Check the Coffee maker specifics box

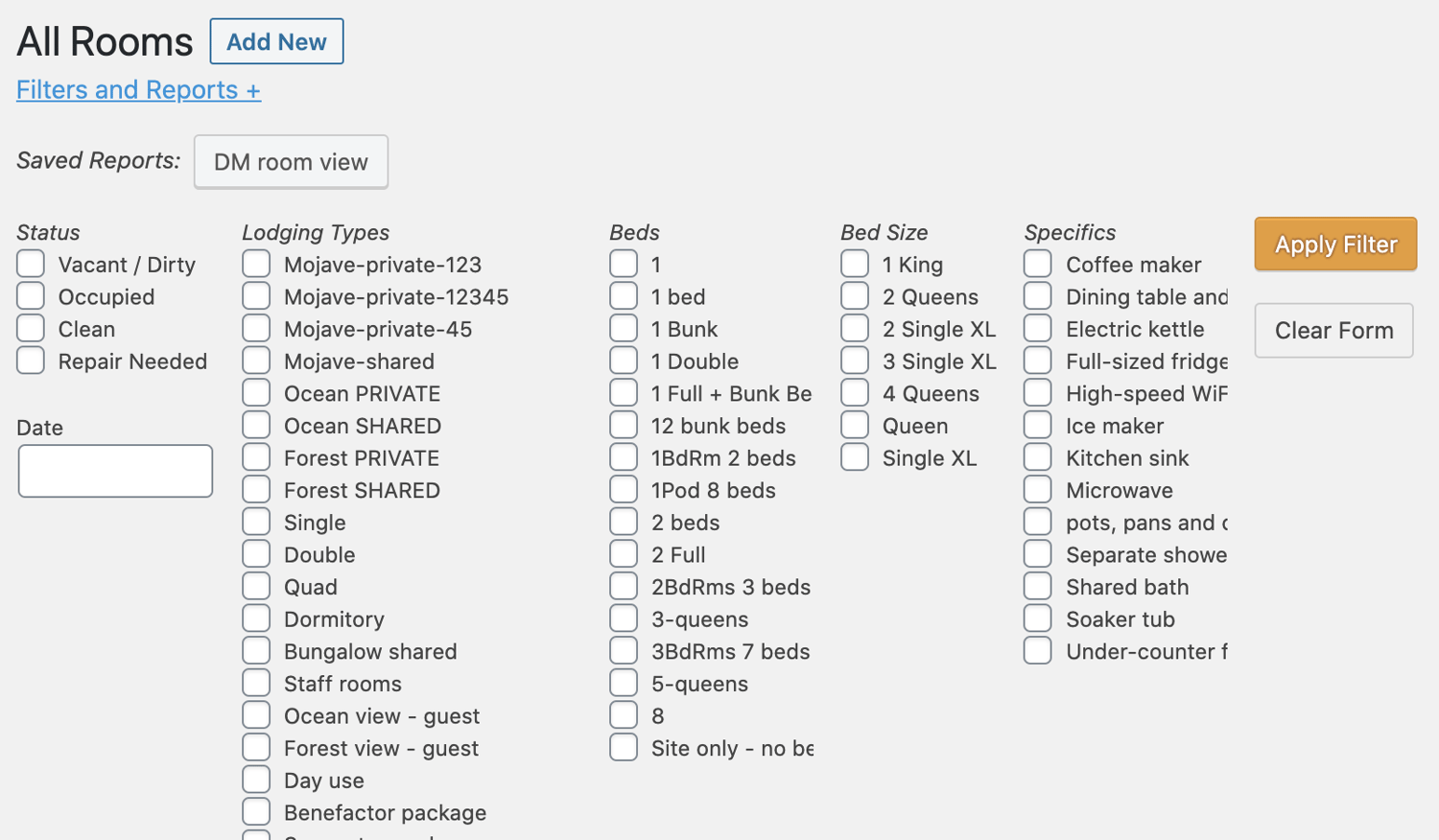pos(1038,264)
